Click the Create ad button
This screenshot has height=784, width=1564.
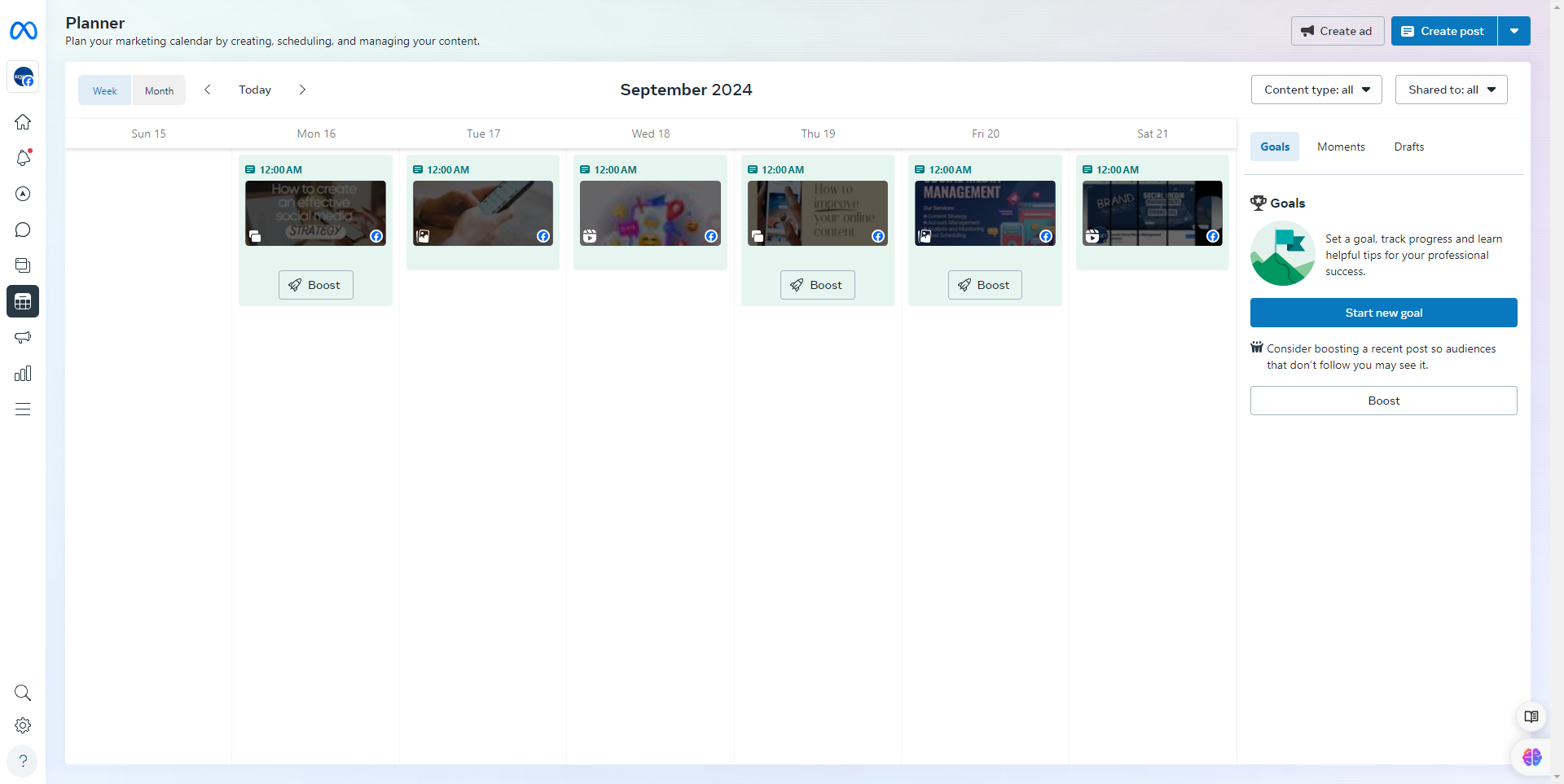[1337, 31]
